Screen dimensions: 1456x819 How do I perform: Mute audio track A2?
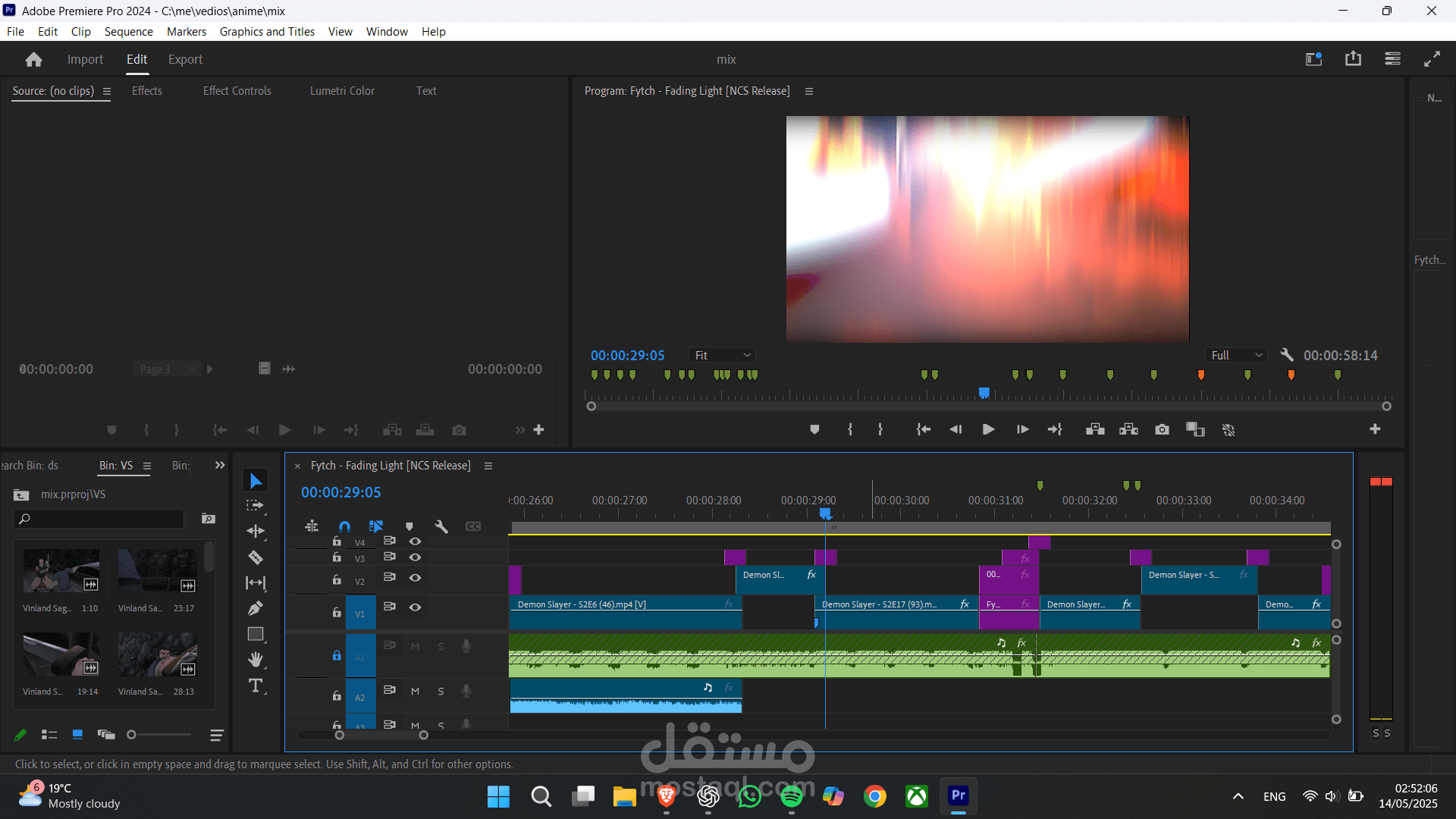point(415,692)
